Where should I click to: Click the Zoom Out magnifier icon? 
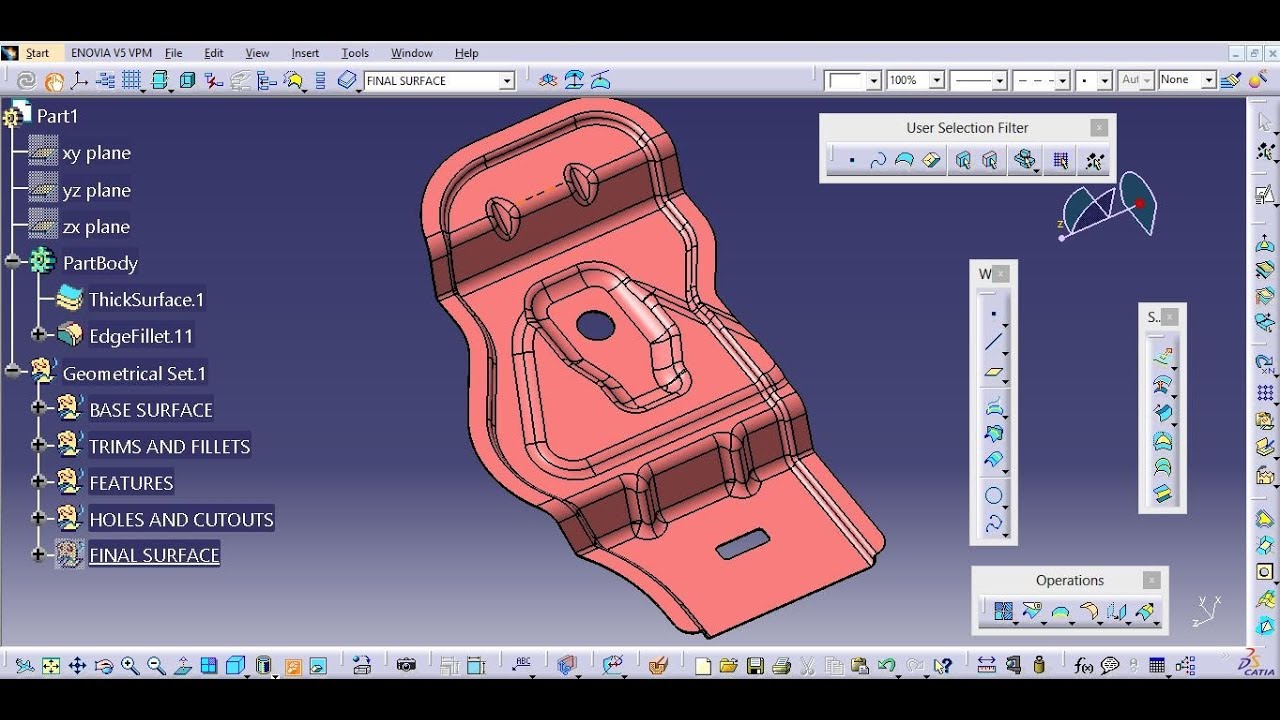pyautogui.click(x=156, y=665)
